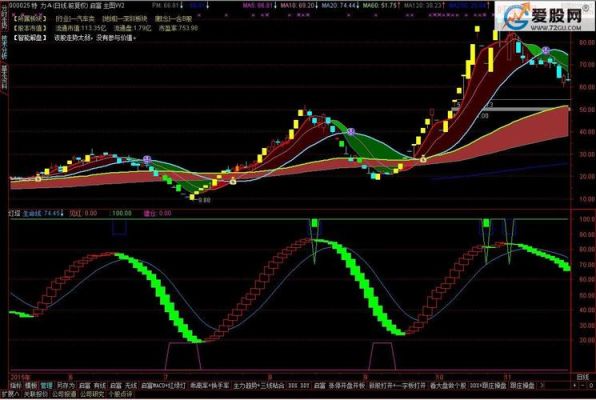Open the 公司报道 tab at the bottom

[64, 394]
